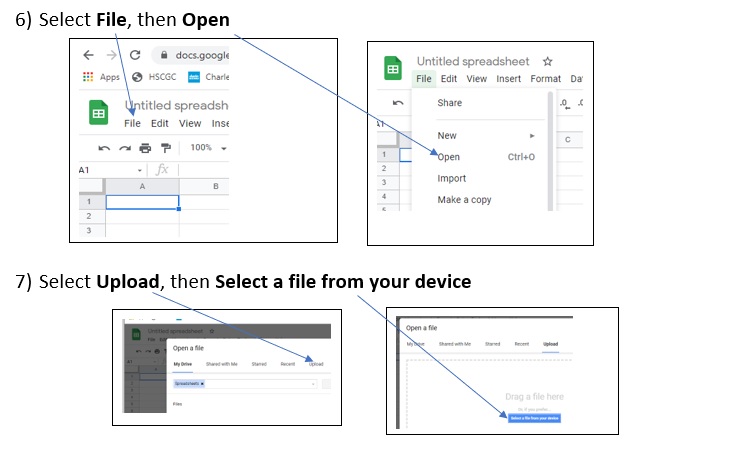Image resolution: width=742 pixels, height=460 pixels.
Task: Click the green Sheets logo beside docs.google toolbar
Action: [x=98, y=113]
